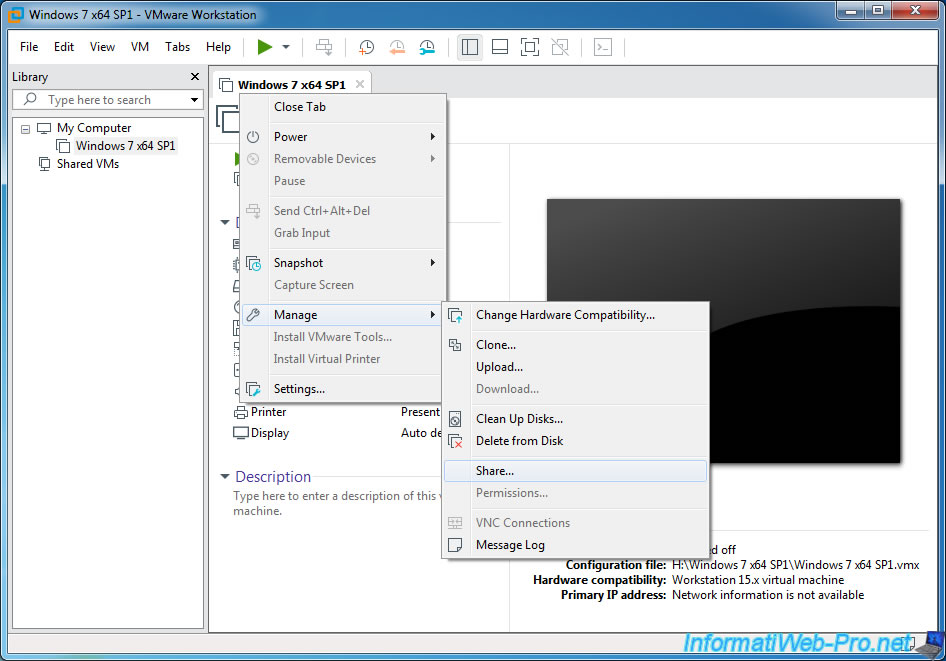Open the Edit menu
The image size is (946, 661).
point(64,47)
